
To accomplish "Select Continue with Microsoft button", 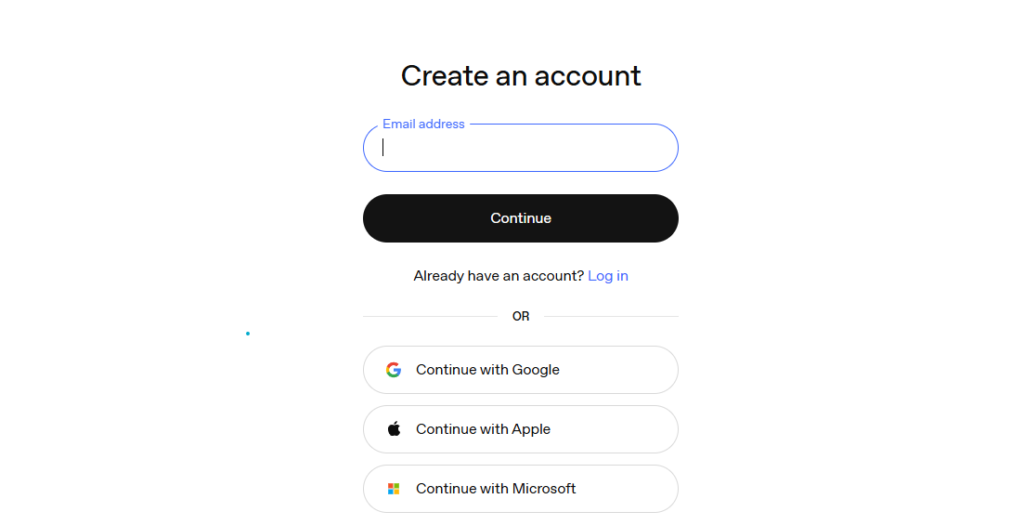I will [x=520, y=489].
